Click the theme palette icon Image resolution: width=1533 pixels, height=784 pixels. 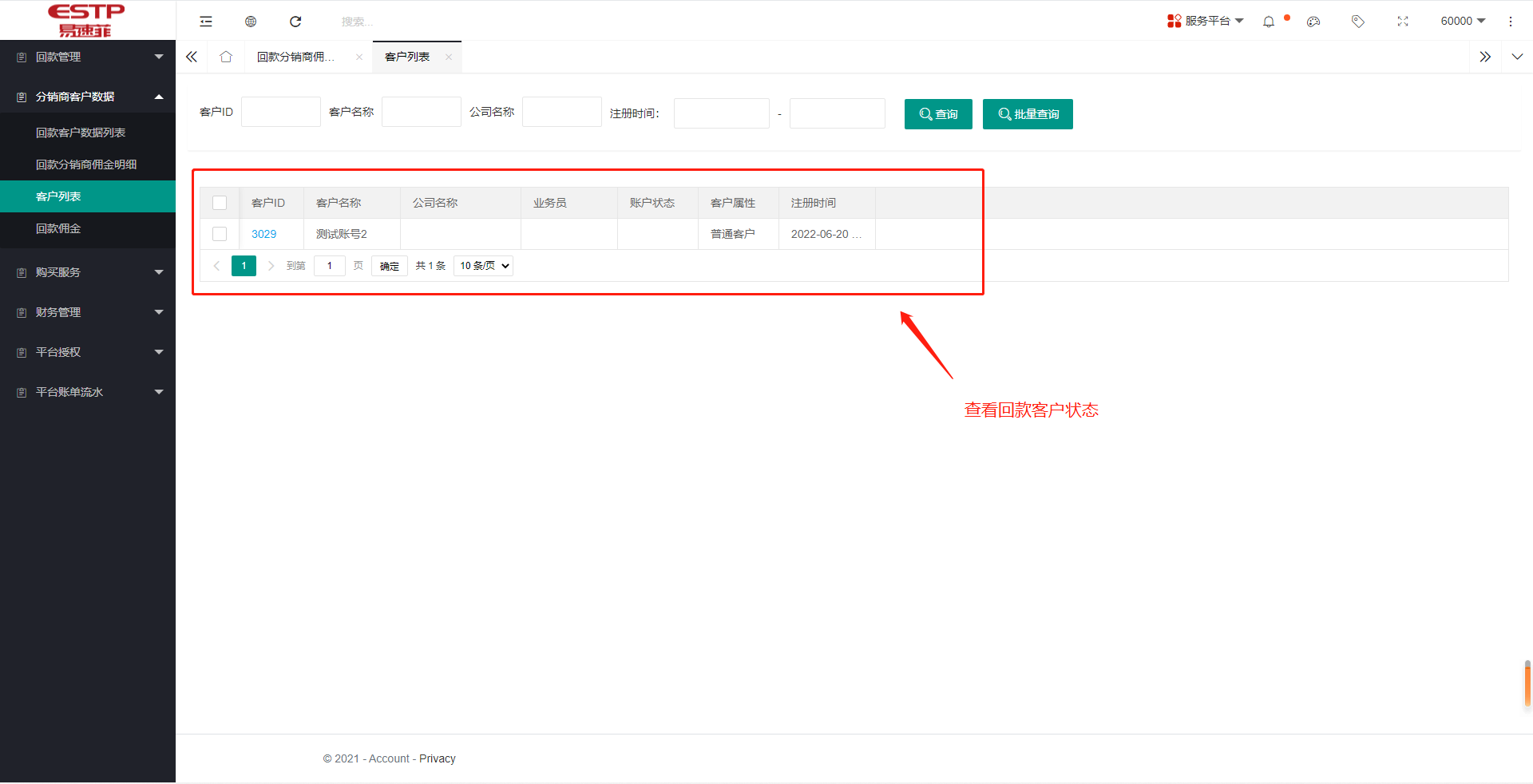[x=1313, y=22]
